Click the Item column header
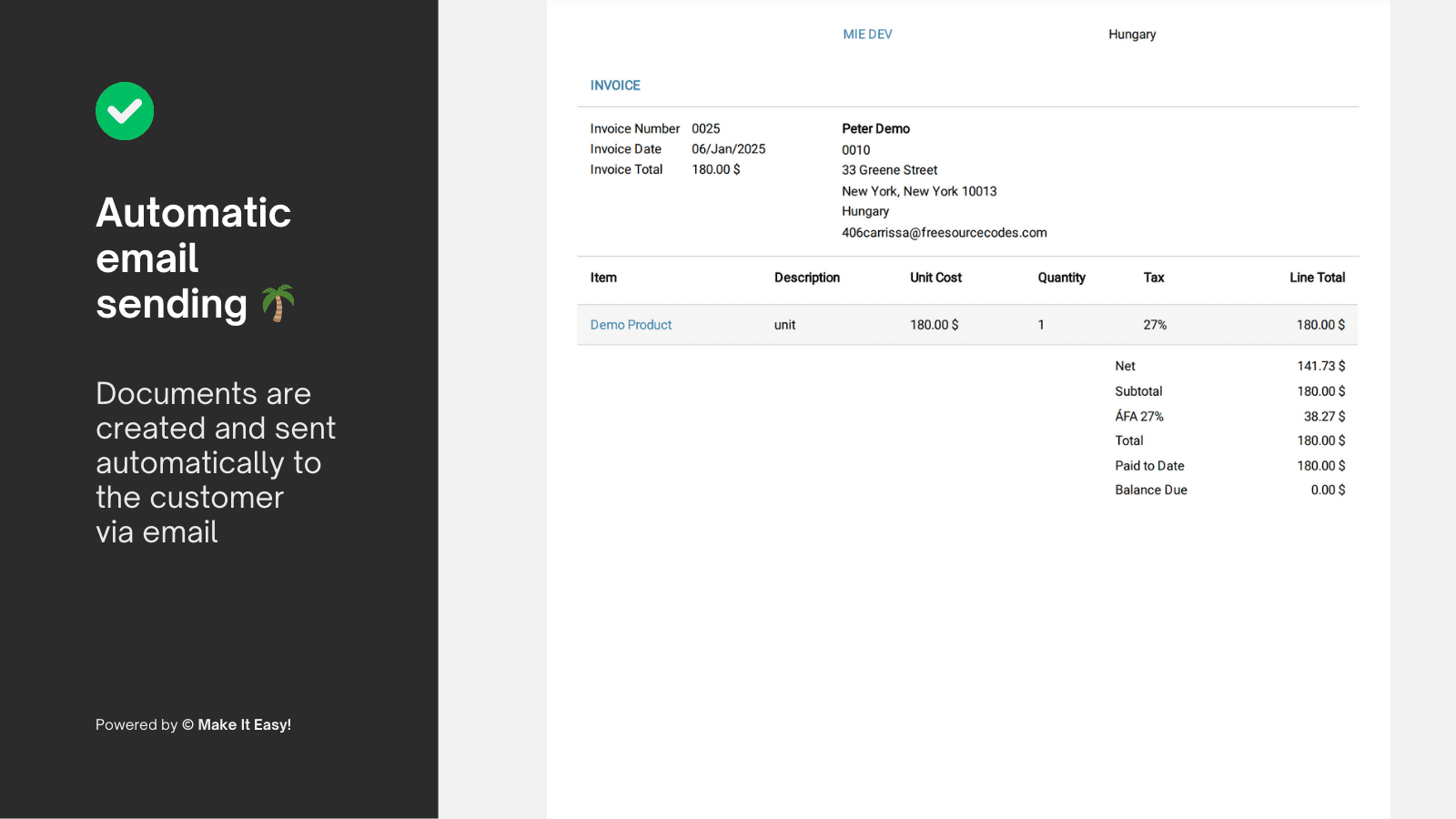Screen dimensions: 1456x819 (x=603, y=278)
